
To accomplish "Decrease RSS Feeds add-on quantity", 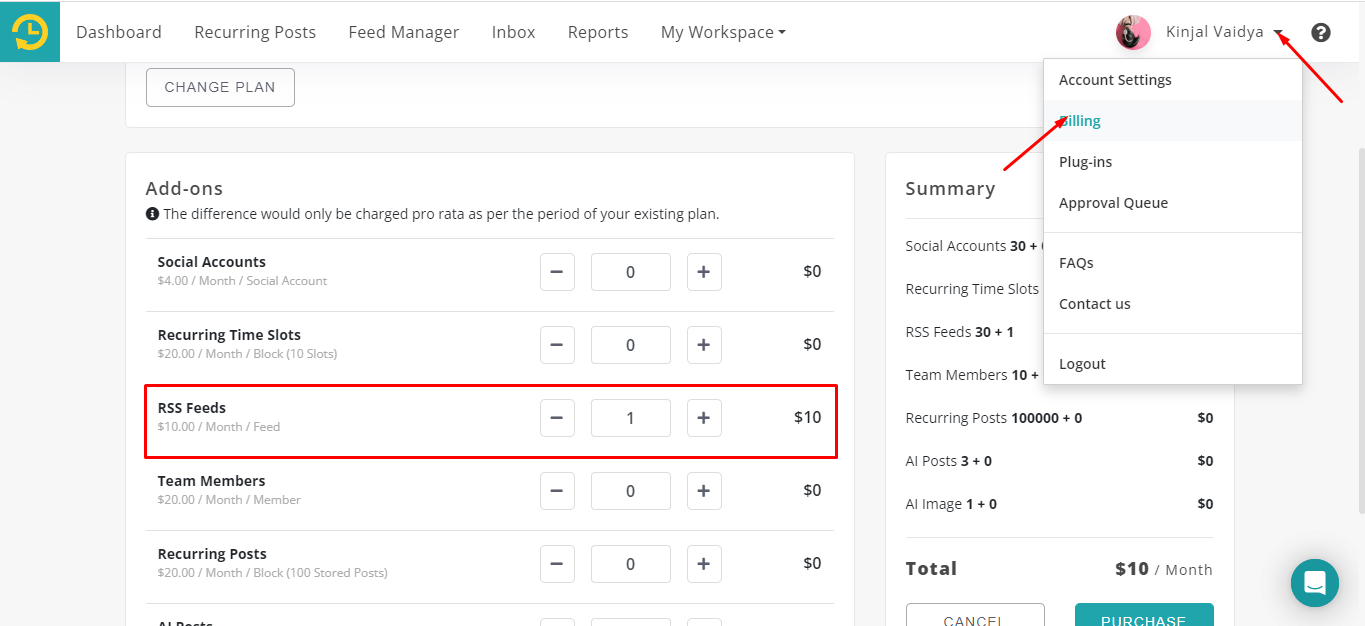I will [557, 418].
